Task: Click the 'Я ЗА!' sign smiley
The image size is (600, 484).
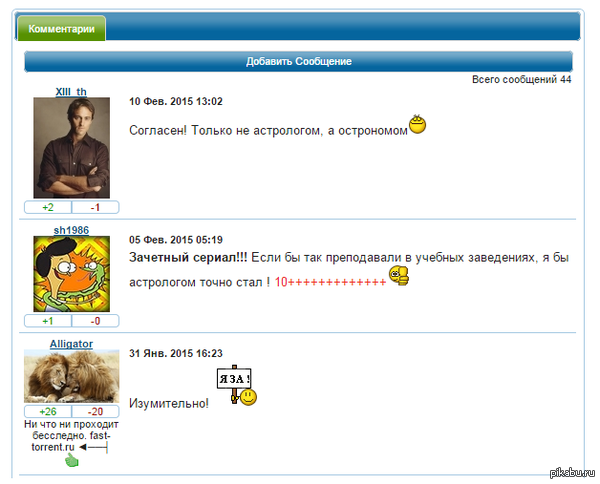Action: click(237, 385)
